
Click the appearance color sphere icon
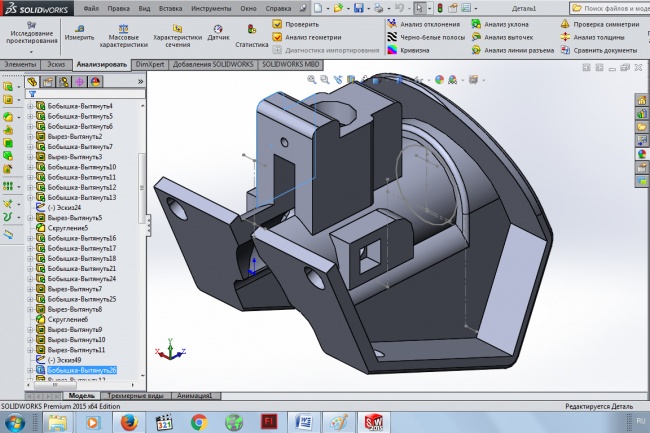[439, 80]
